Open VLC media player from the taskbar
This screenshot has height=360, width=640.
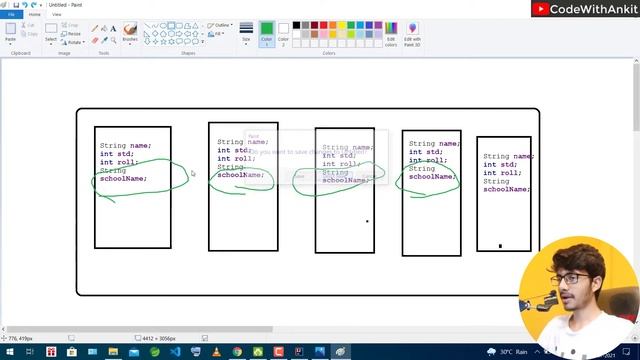coord(216,351)
